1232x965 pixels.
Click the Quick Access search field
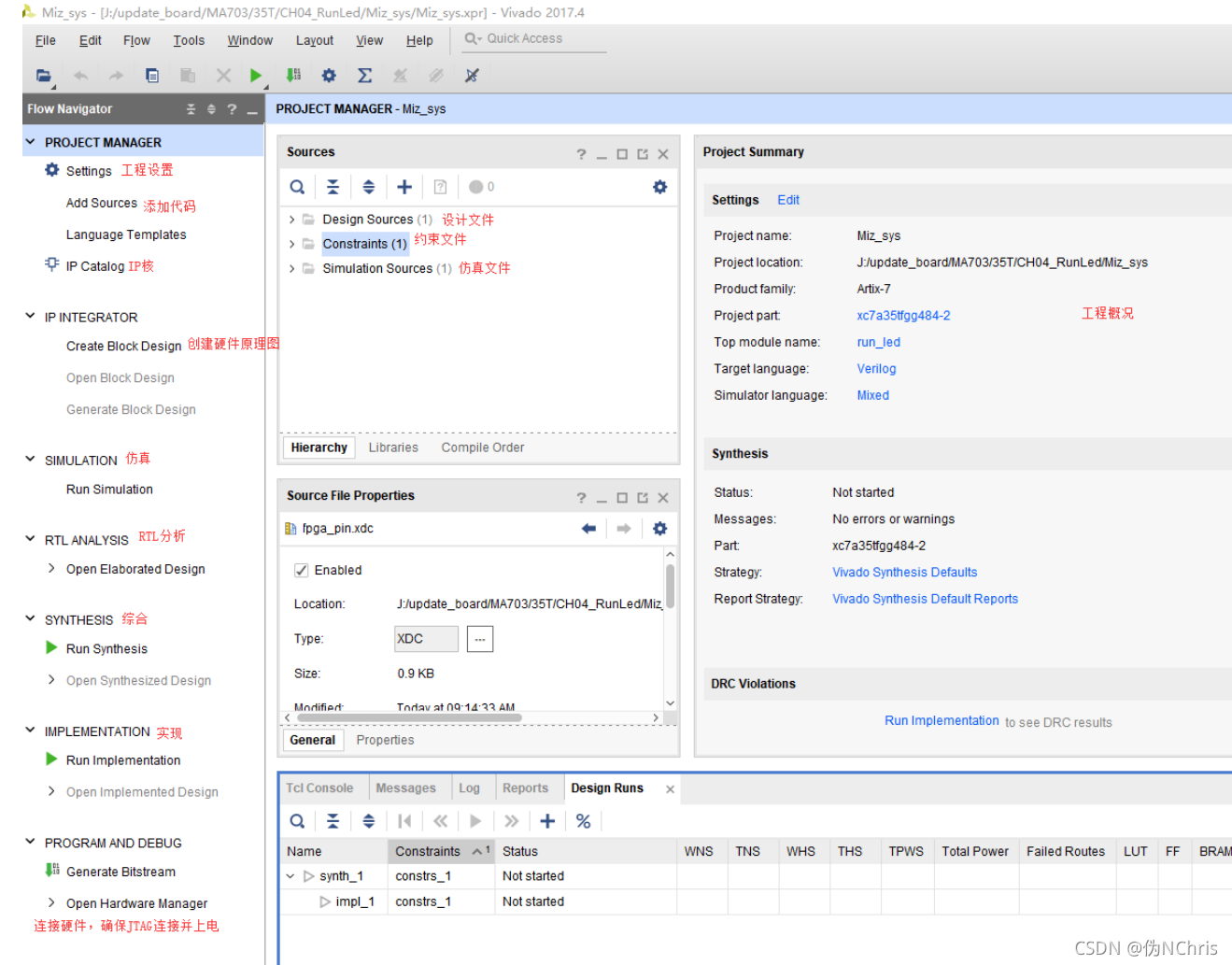[534, 38]
